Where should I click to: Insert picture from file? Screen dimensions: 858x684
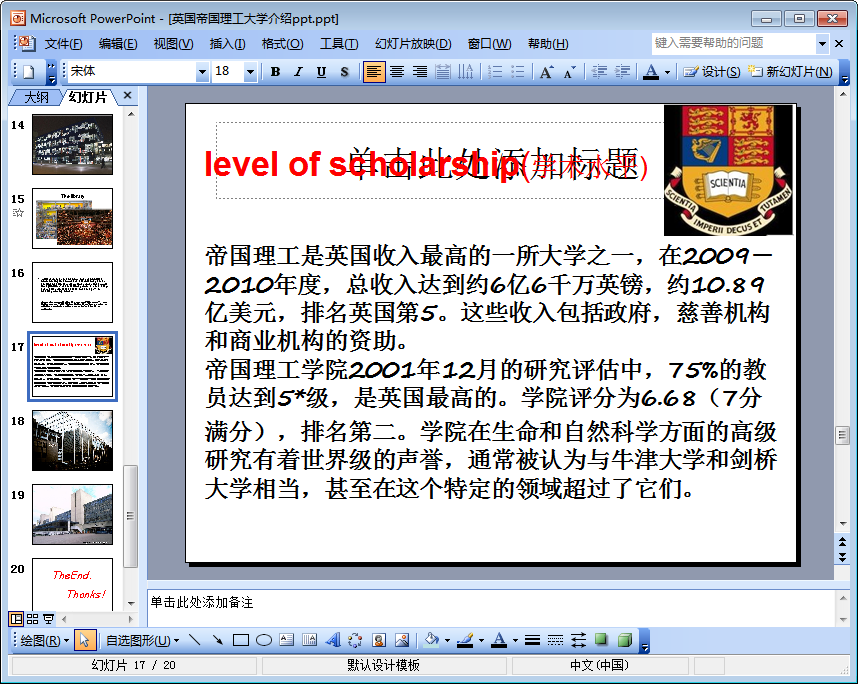pos(402,640)
